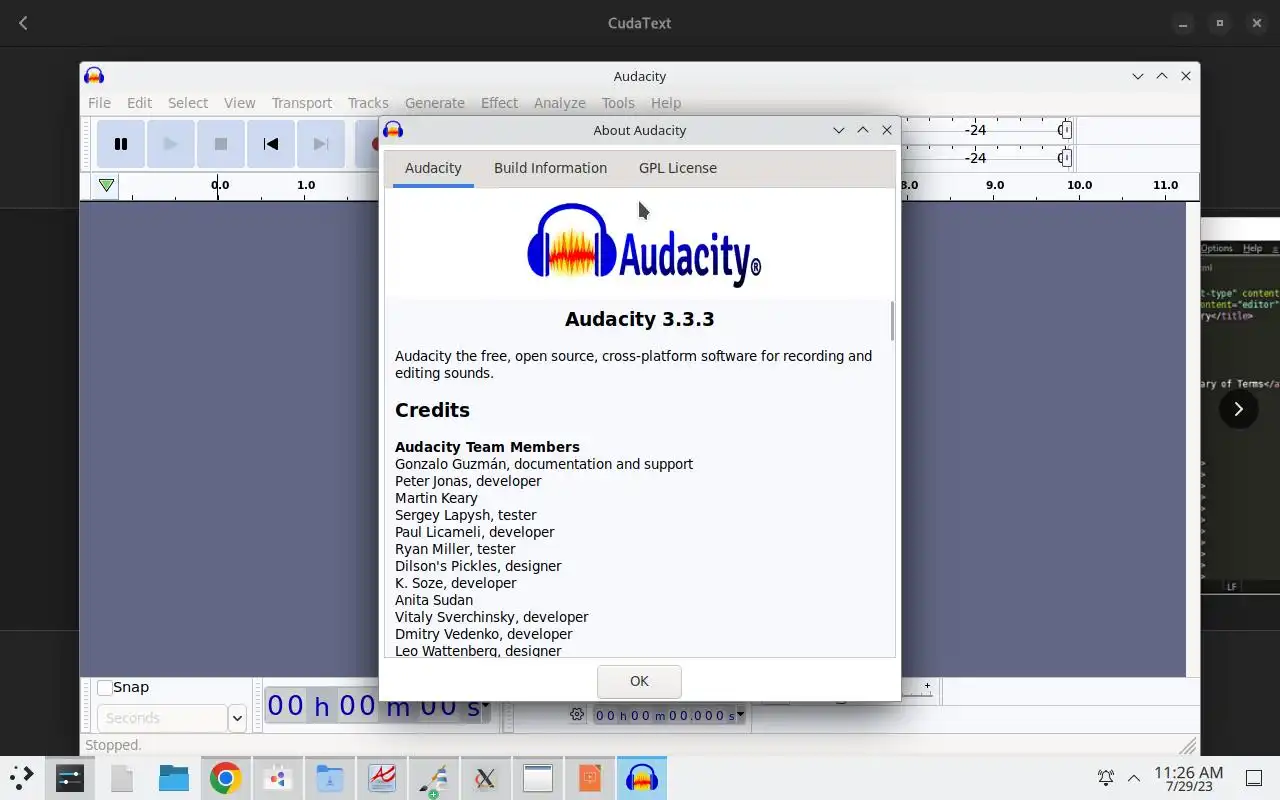This screenshot has width=1280, height=800.
Task: Click the Seconds snap input field
Action: pyautogui.click(x=163, y=718)
